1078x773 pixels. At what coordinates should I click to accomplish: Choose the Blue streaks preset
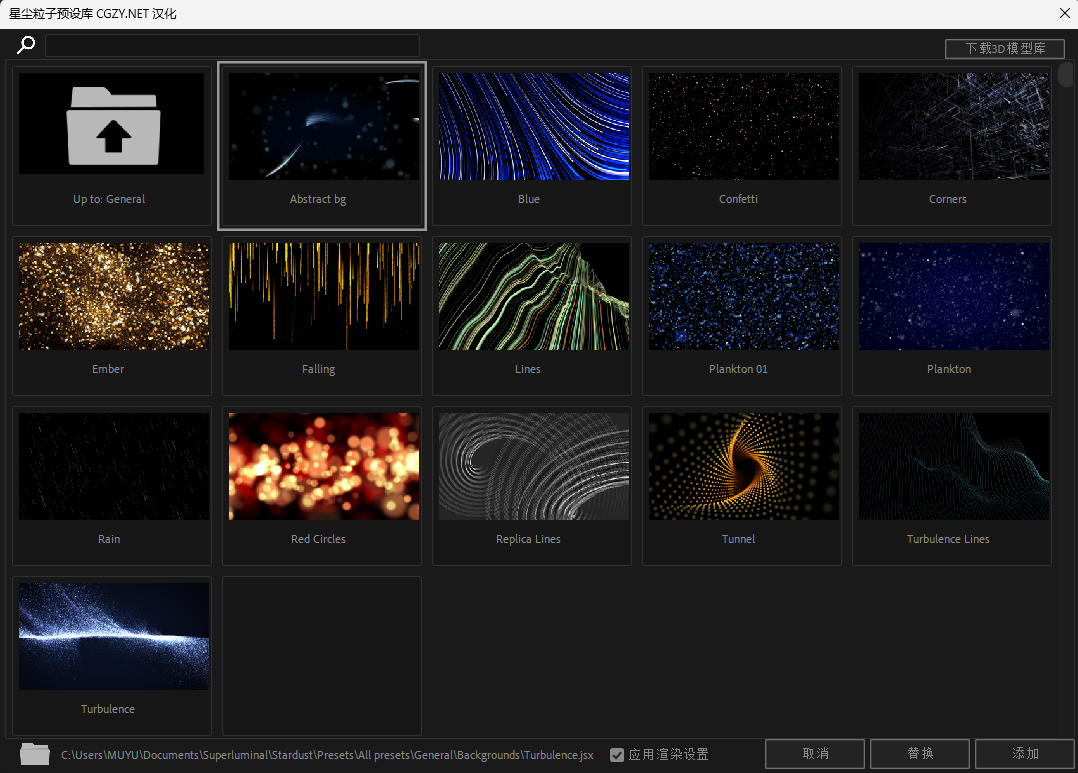click(x=533, y=127)
